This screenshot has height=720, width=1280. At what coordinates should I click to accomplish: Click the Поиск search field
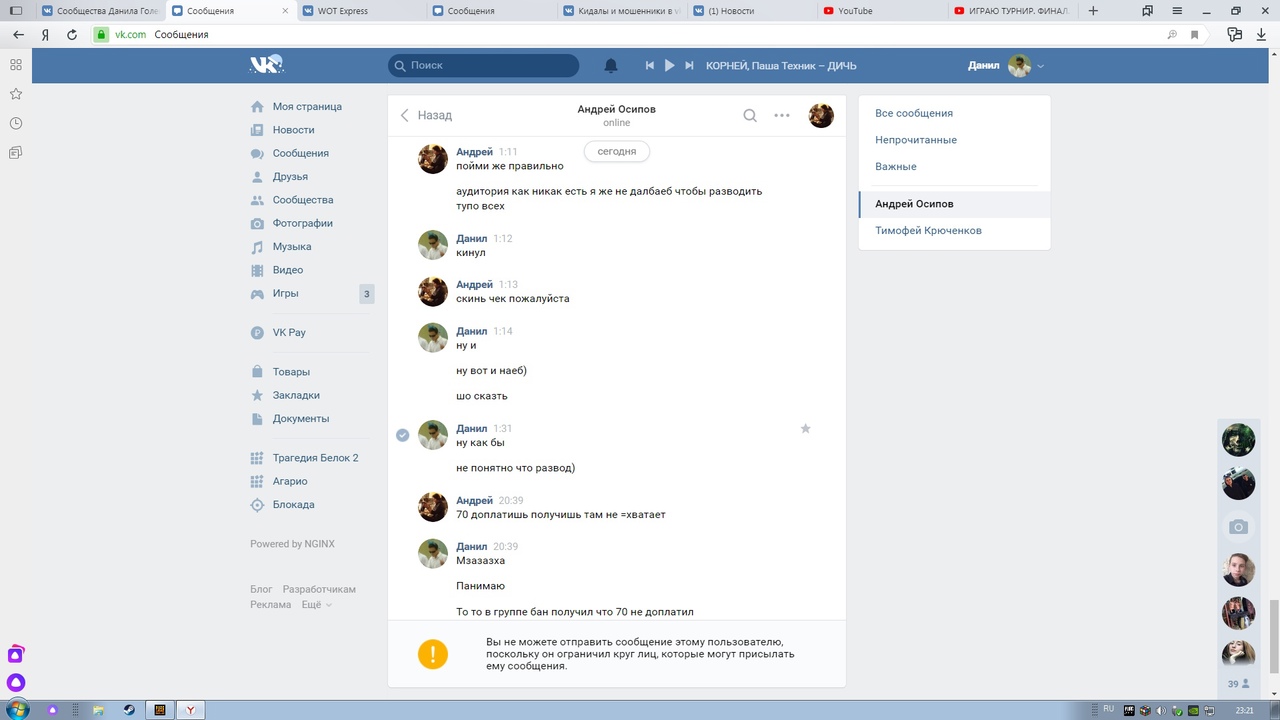click(484, 66)
